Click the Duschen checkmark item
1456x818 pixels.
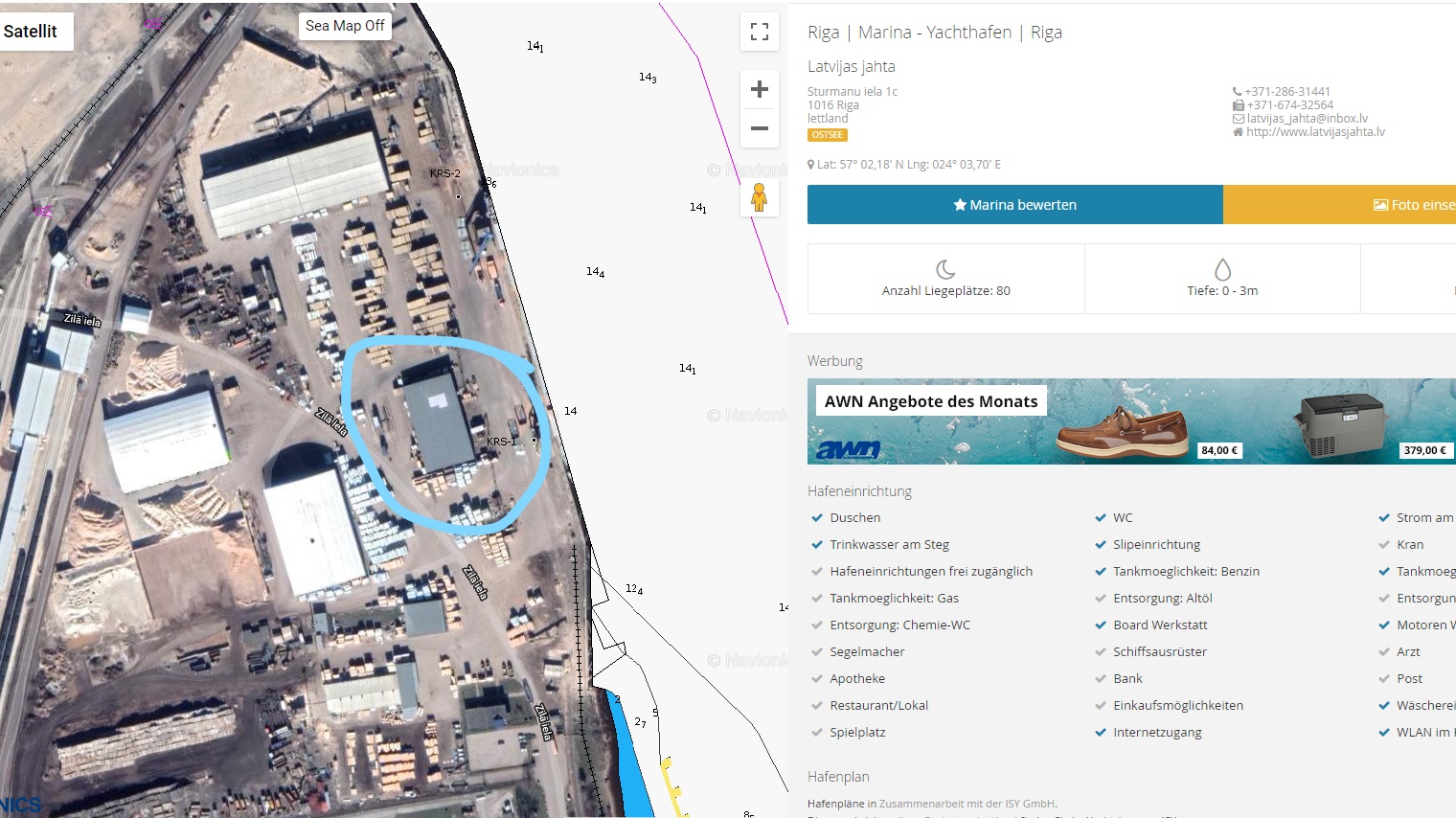click(854, 517)
